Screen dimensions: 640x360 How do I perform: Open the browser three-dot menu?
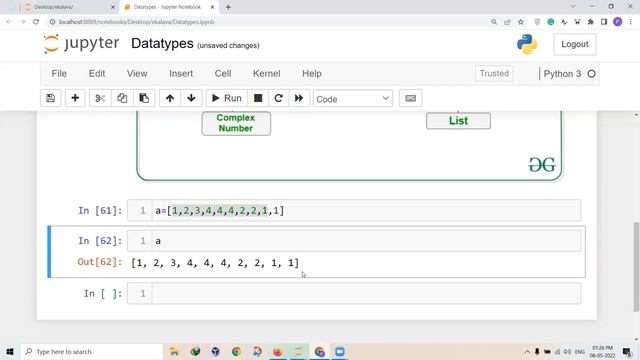coord(631,22)
